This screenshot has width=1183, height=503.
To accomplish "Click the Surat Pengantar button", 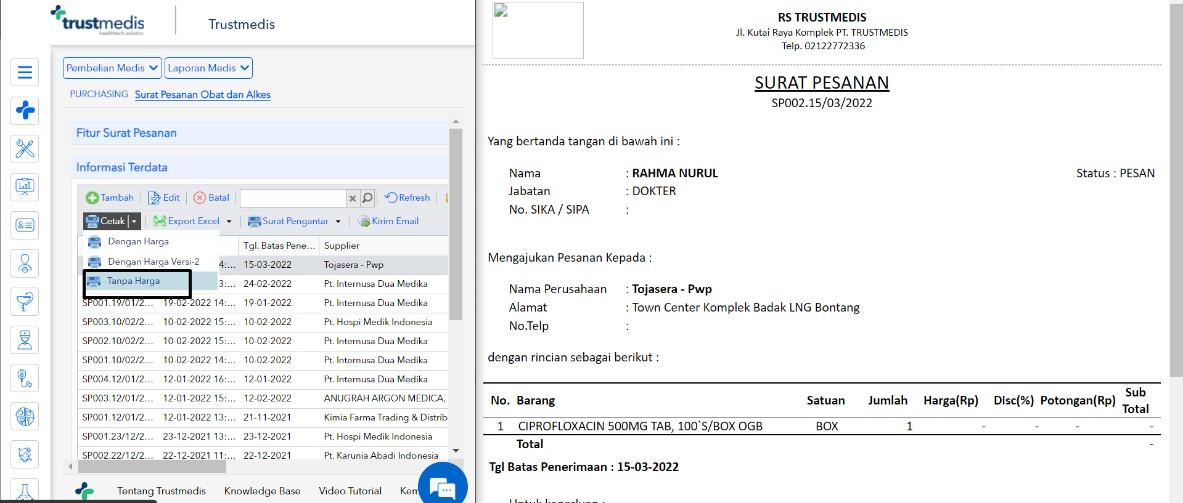I will [x=289, y=221].
